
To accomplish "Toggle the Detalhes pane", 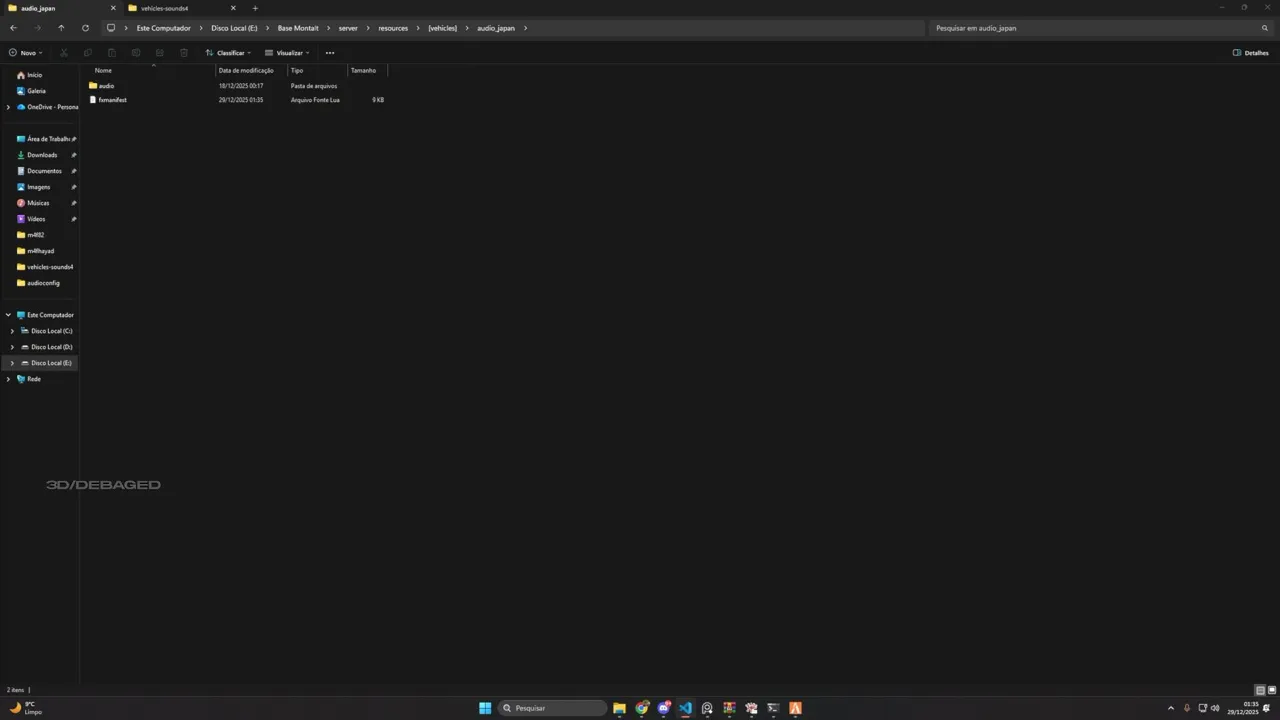I will [x=1251, y=53].
